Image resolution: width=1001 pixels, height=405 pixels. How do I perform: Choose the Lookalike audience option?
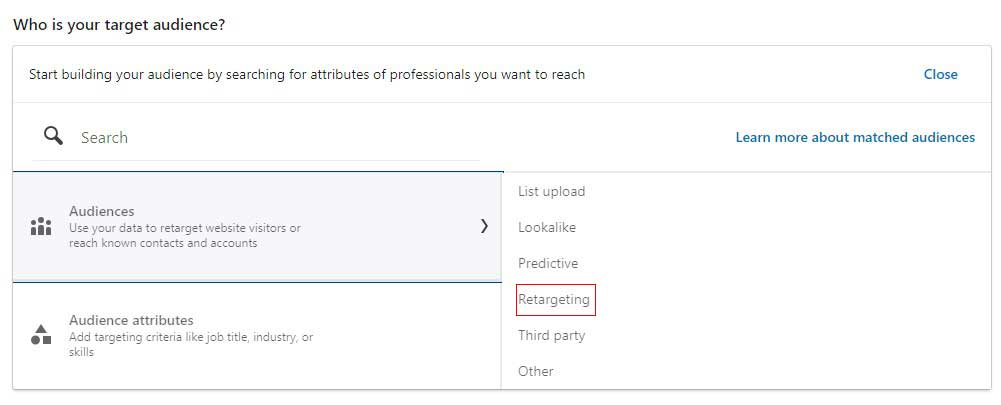[546, 227]
